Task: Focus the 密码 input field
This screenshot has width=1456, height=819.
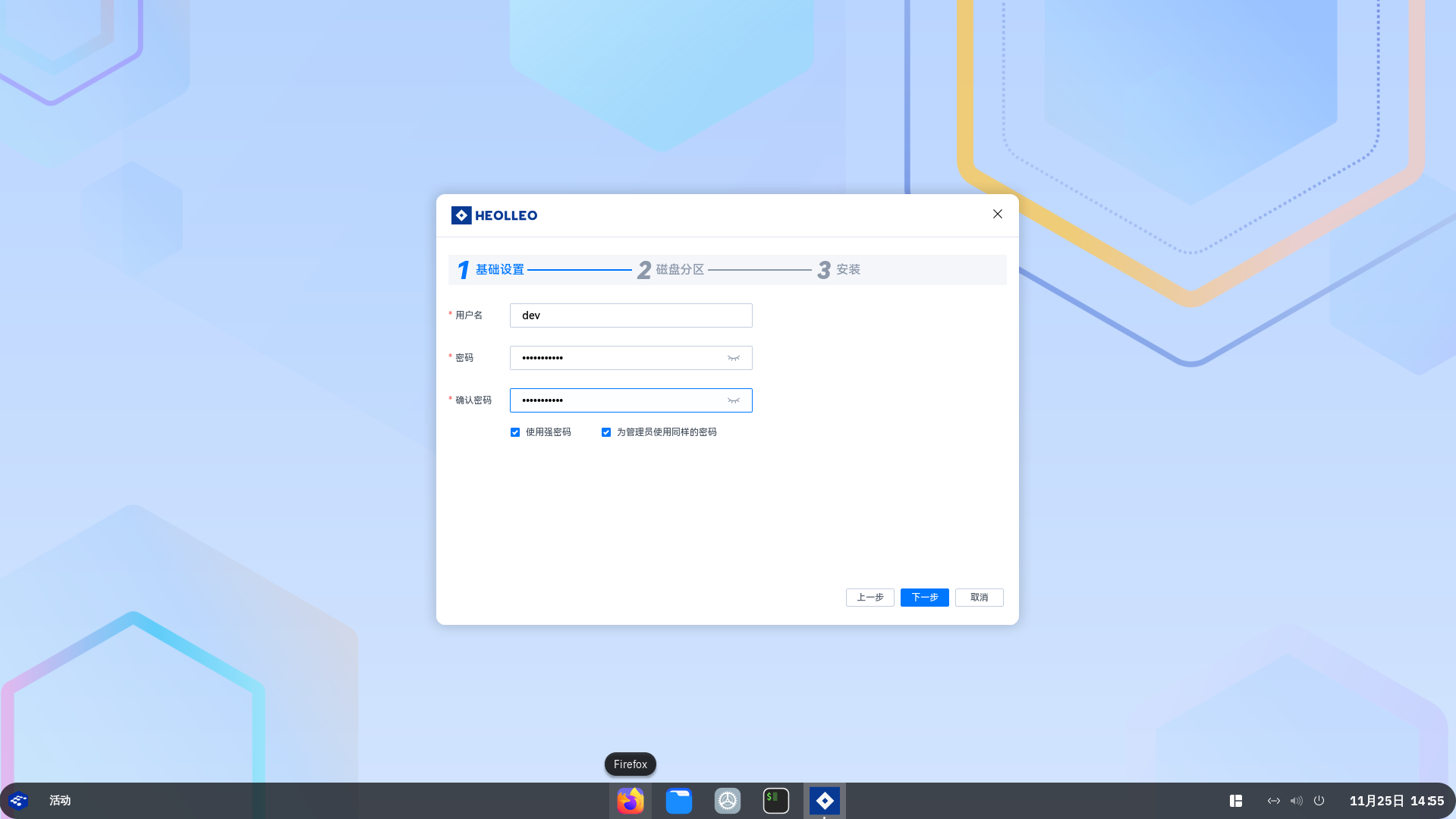Action: (x=631, y=358)
